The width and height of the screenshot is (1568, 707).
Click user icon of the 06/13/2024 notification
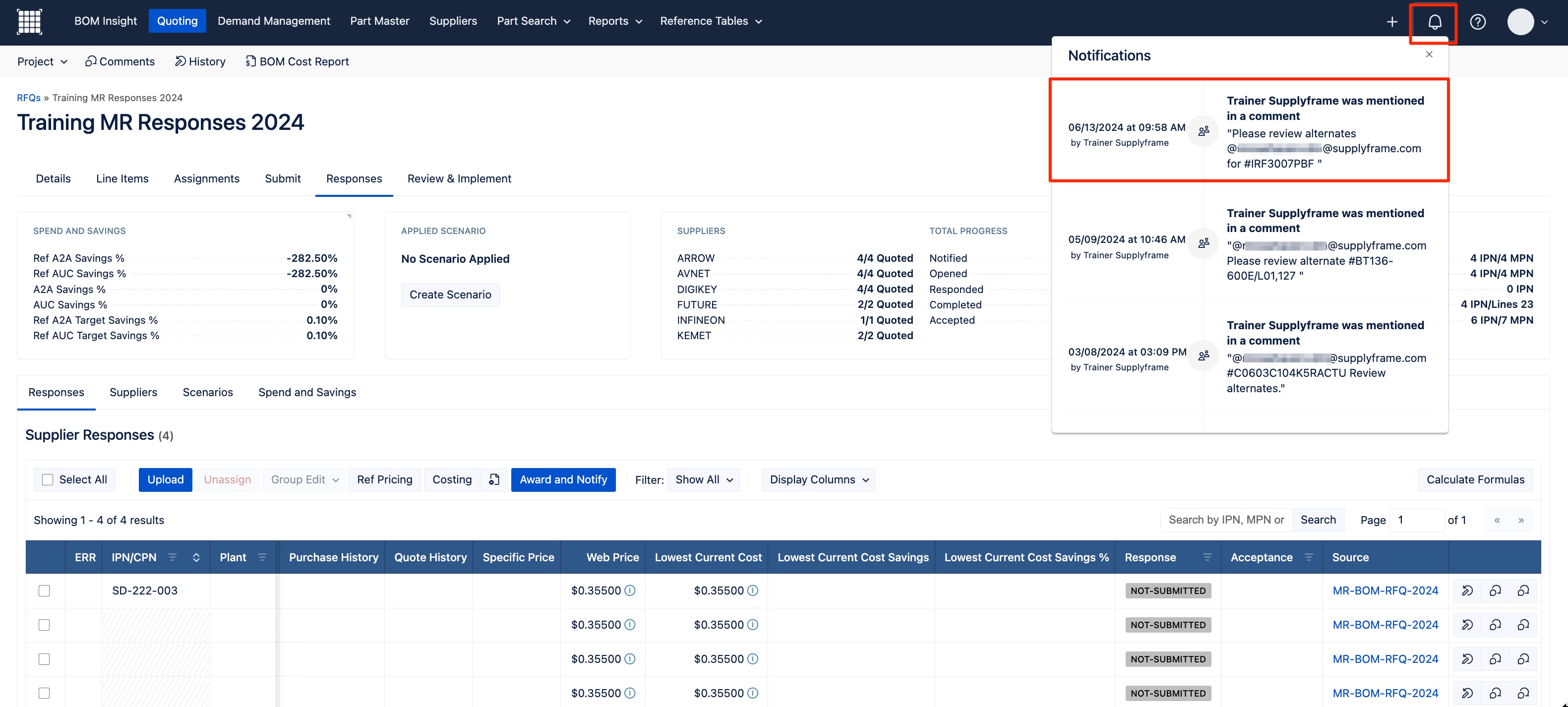[1204, 130]
